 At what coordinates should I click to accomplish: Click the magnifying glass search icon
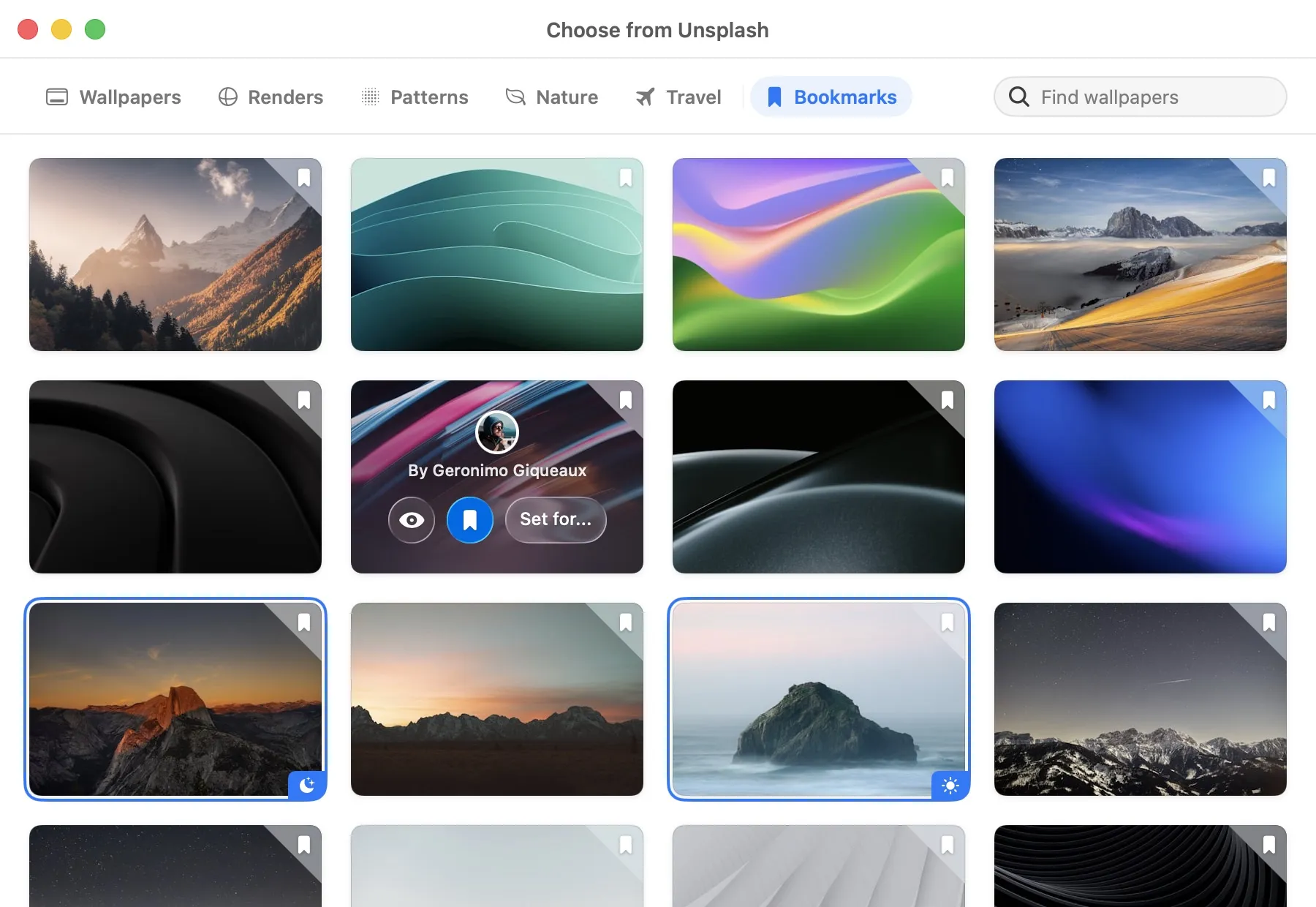pos(1018,97)
